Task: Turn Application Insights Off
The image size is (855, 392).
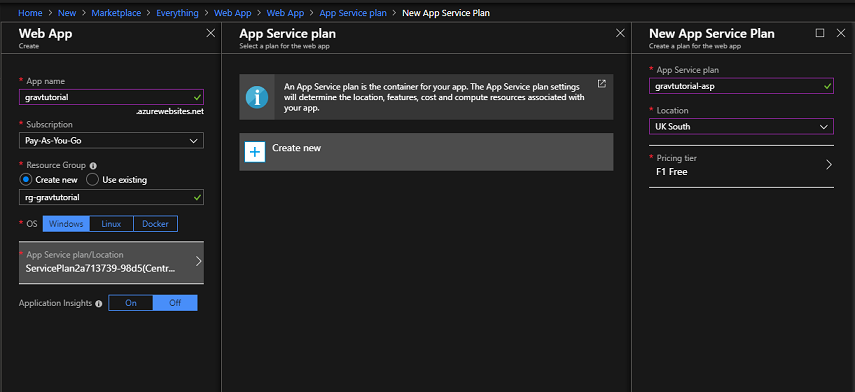Action: pyautogui.click(x=175, y=303)
